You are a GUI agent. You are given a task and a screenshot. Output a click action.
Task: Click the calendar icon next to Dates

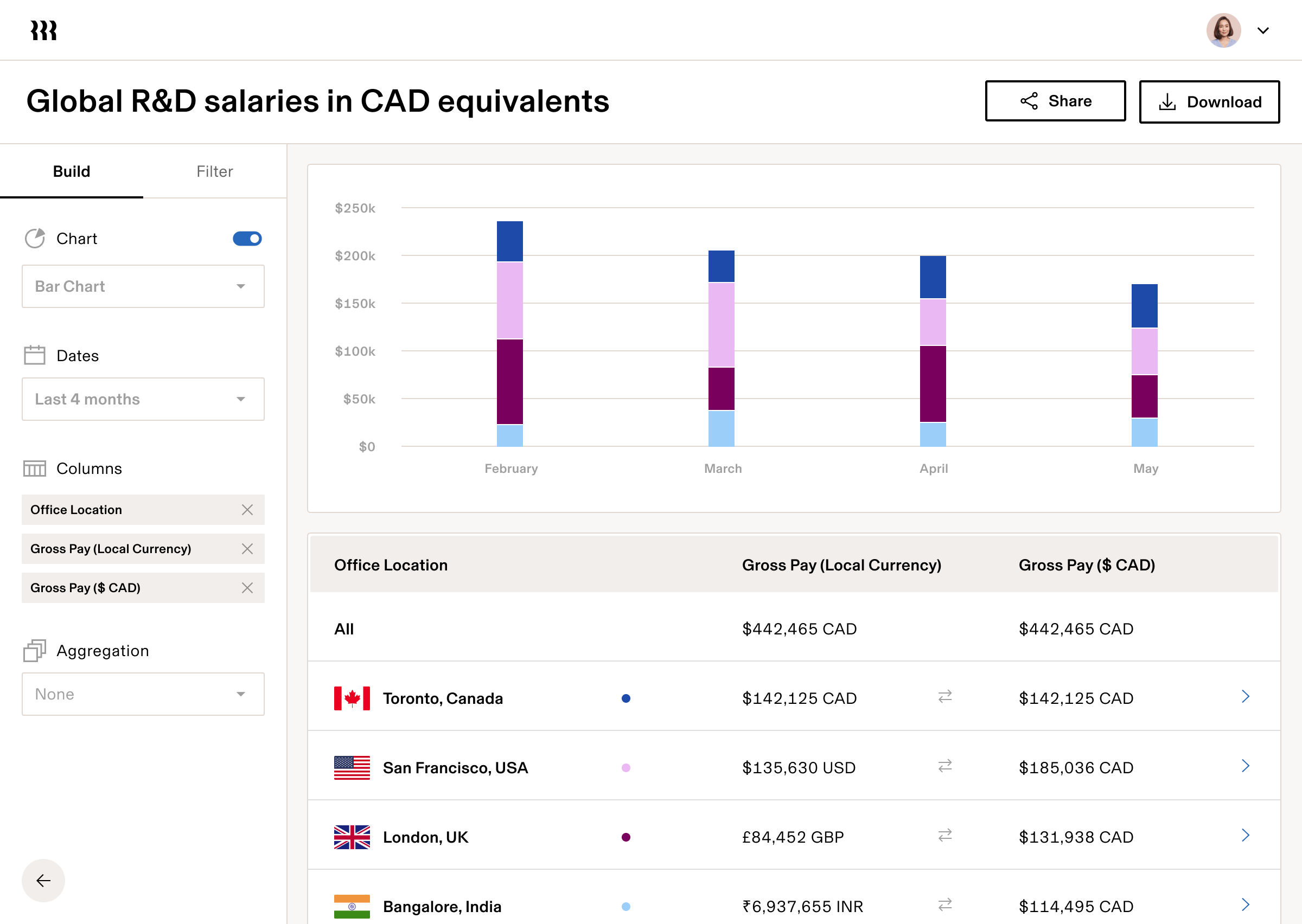[x=35, y=355]
